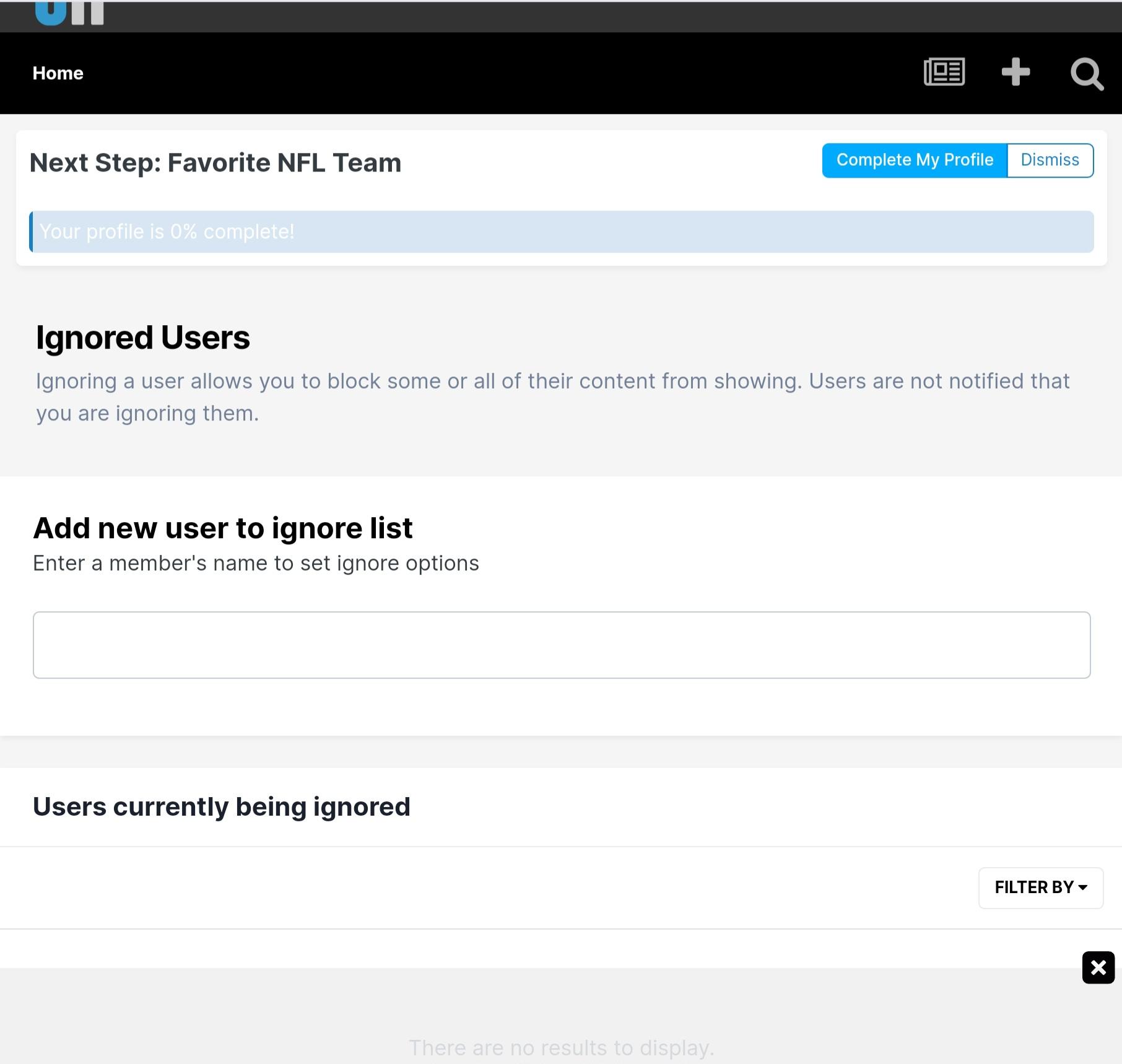Focus the member name input field
The image size is (1122, 1064).
click(562, 645)
